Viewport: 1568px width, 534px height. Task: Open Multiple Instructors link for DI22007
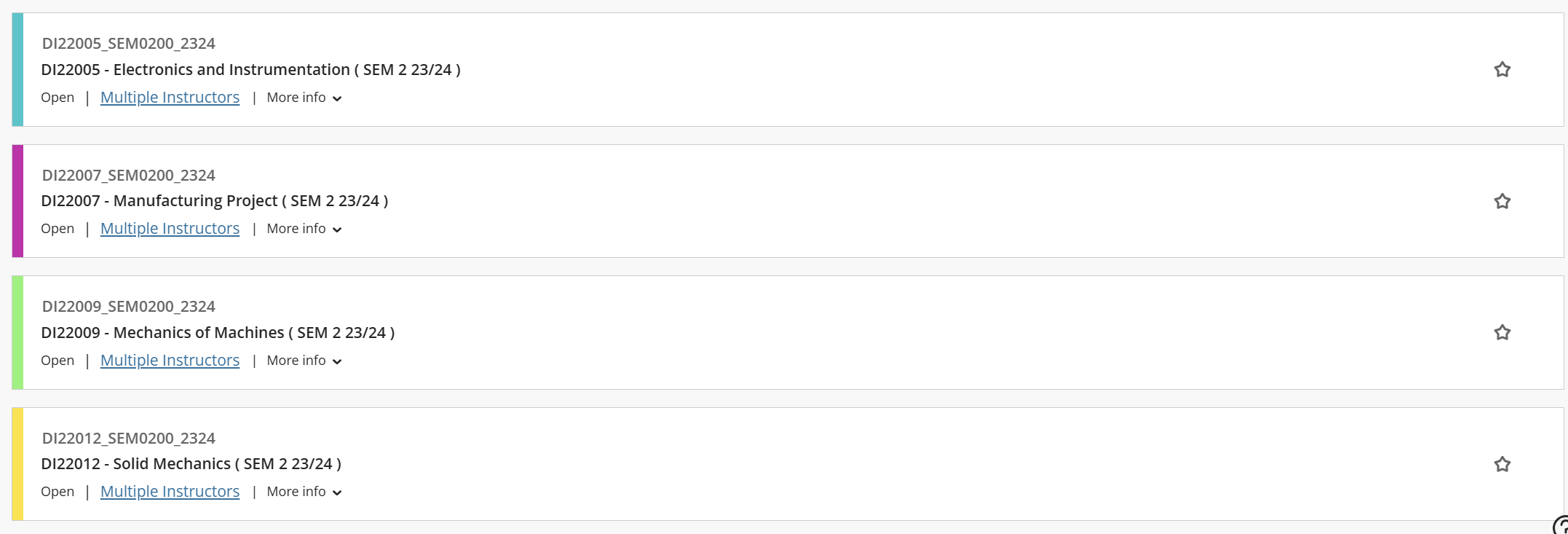tap(170, 229)
